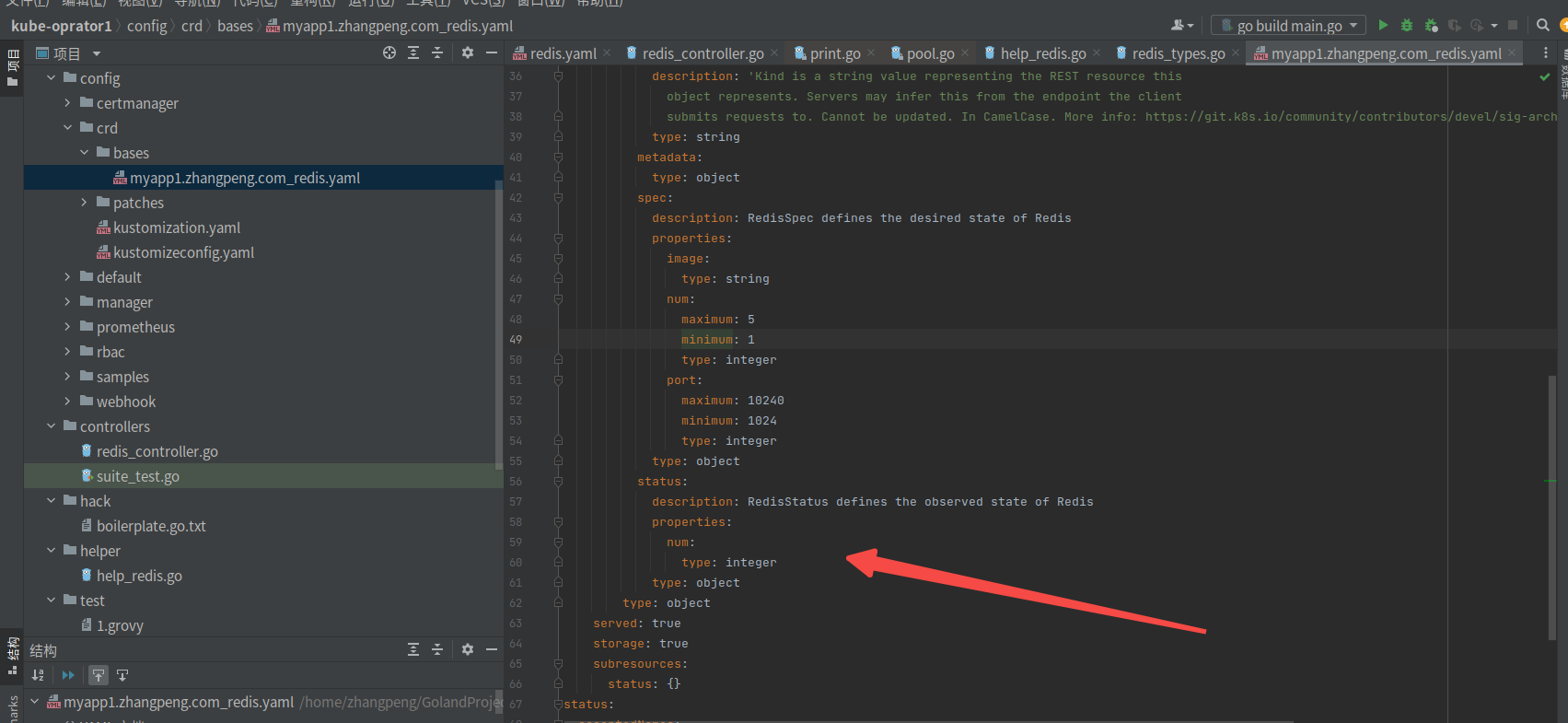Fold the status block at line 56
The height and width of the screenshot is (723, 1568).
pos(558,482)
